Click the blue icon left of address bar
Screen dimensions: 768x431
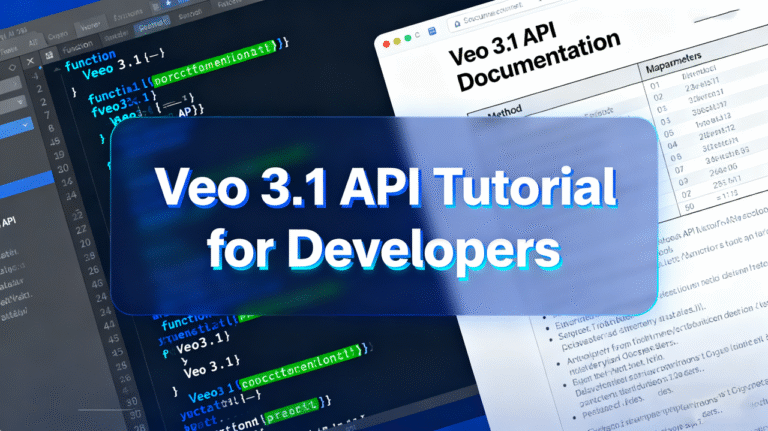[432, 33]
